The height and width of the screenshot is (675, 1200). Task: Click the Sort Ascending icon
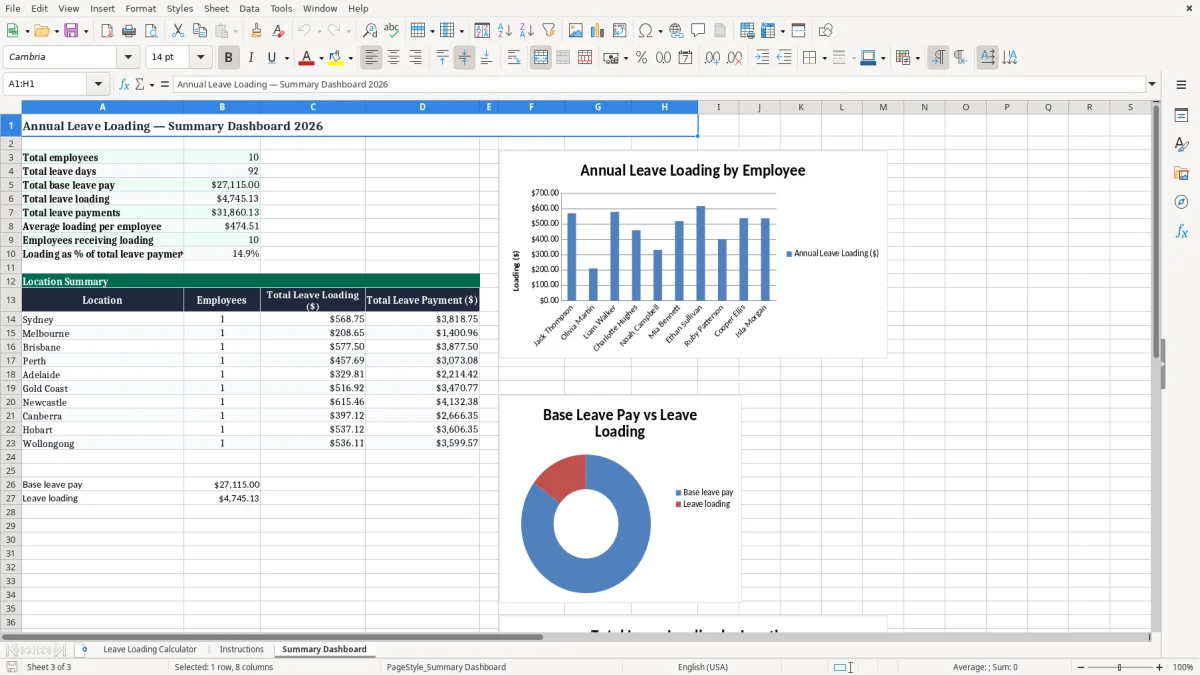click(505, 31)
